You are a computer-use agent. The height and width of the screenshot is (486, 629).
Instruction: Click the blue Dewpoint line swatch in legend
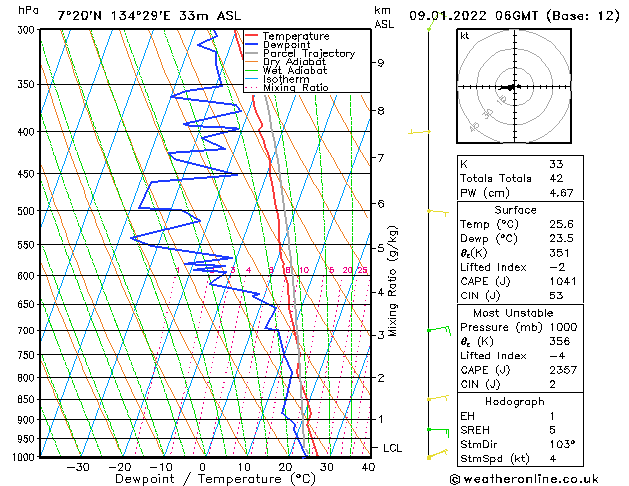251,45
